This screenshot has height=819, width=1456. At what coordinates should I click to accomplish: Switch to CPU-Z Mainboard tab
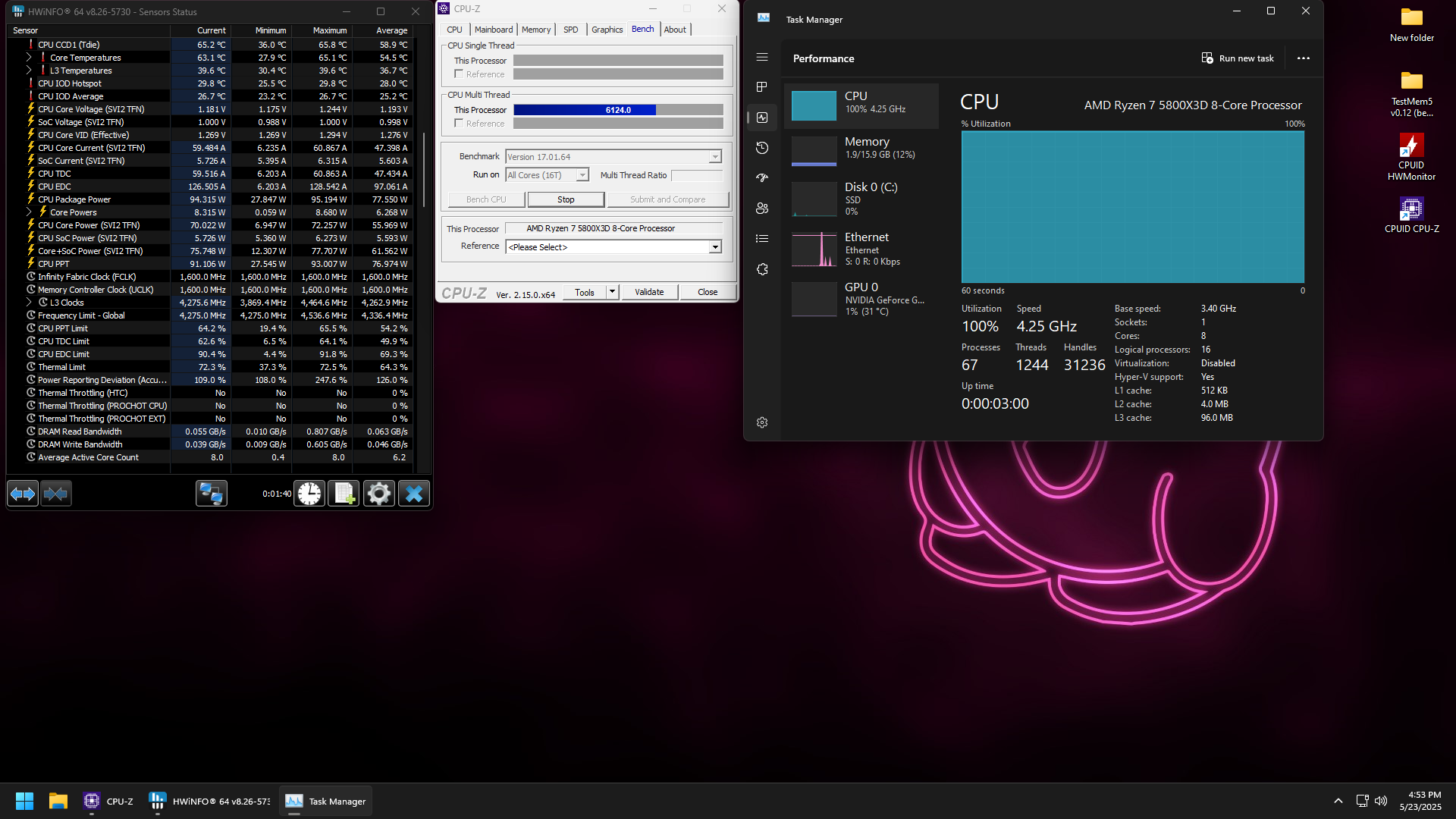click(494, 30)
